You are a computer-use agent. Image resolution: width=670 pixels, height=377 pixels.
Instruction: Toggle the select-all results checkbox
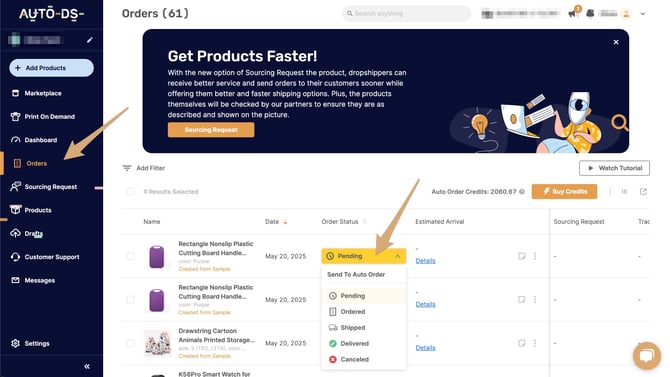pos(130,191)
